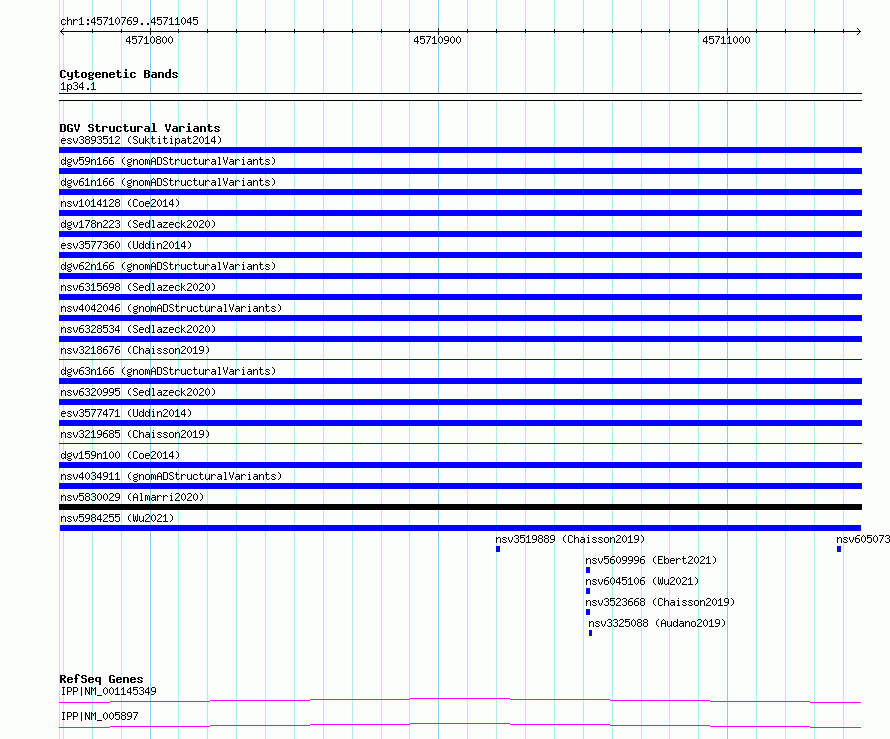Click small blue marker under nsv6045106
Viewport: 890px width, 739px height.
(588, 591)
